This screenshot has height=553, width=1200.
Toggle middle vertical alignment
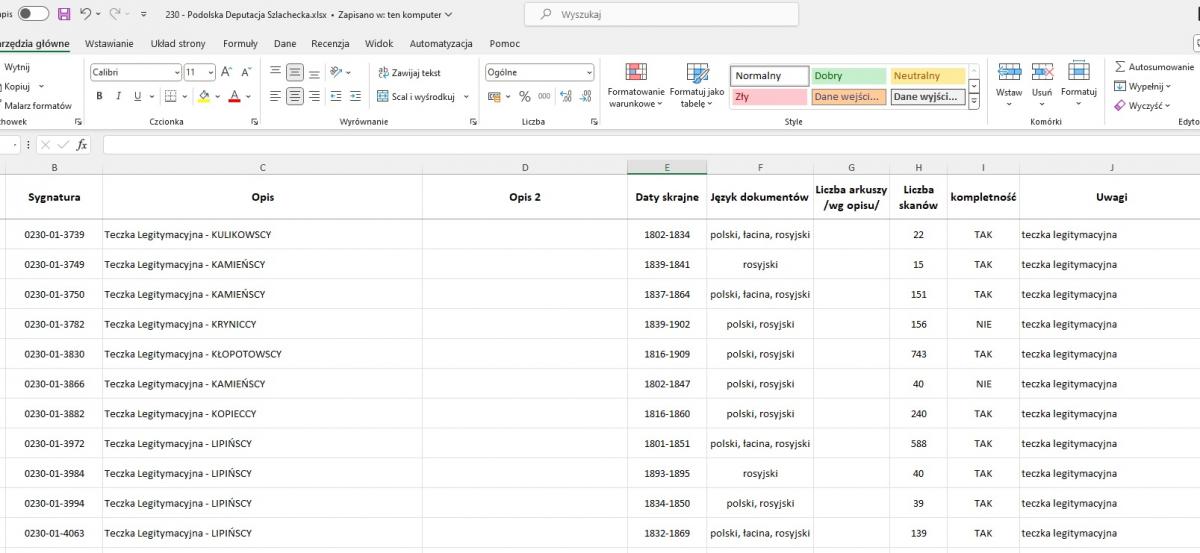[x=295, y=72]
